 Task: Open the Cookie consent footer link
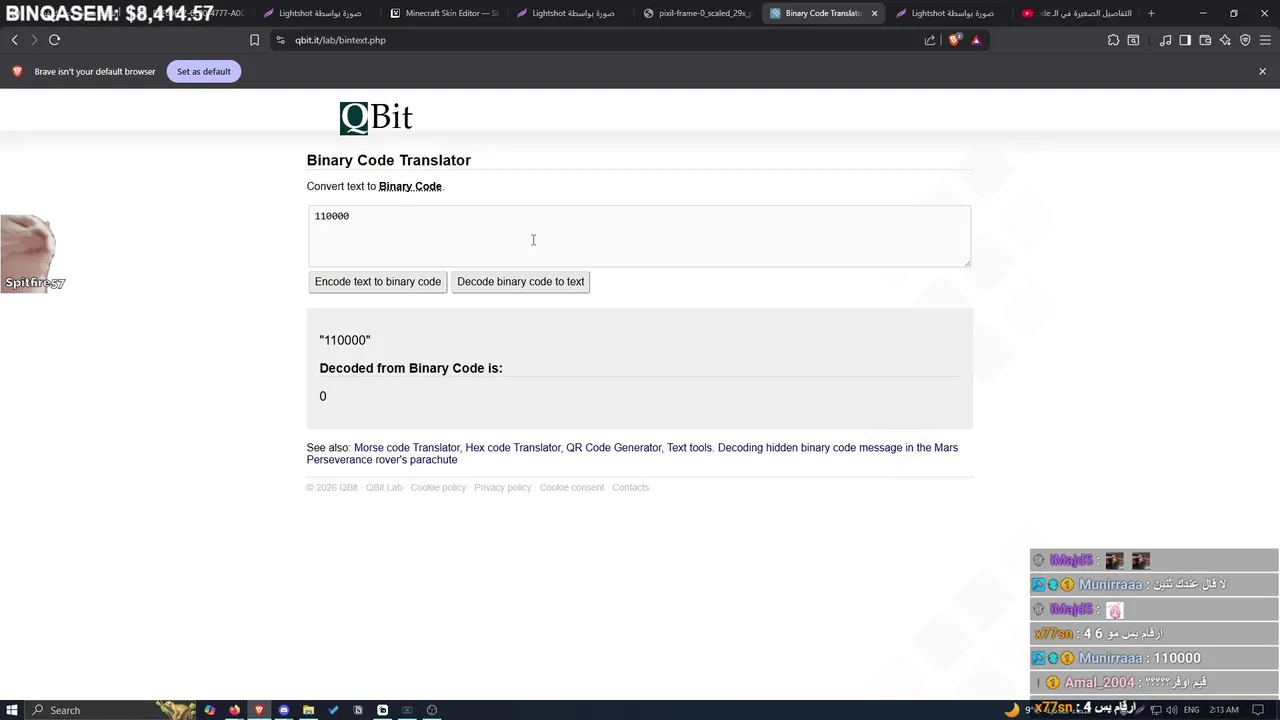click(x=572, y=488)
